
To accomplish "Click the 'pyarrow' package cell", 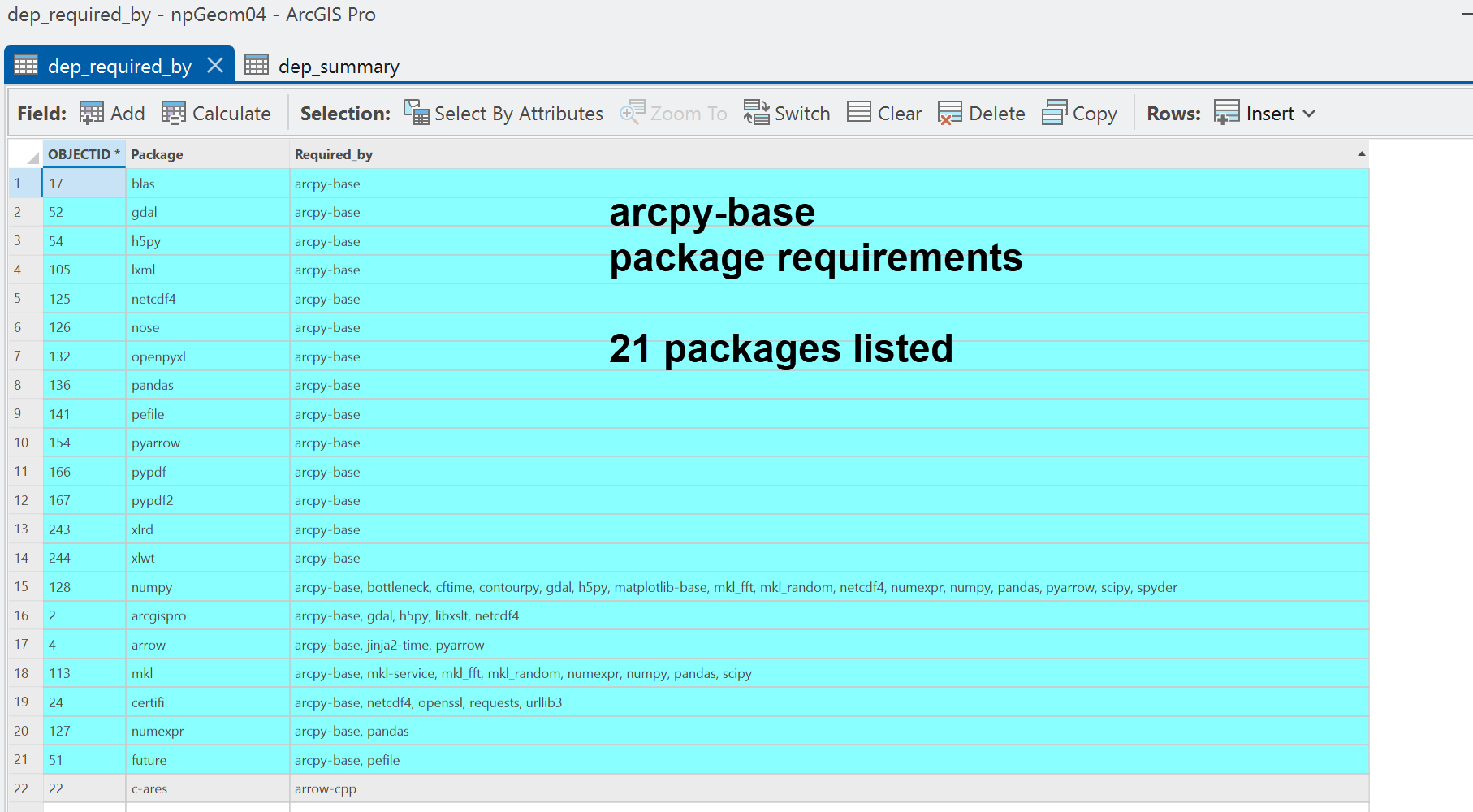I will click(208, 443).
